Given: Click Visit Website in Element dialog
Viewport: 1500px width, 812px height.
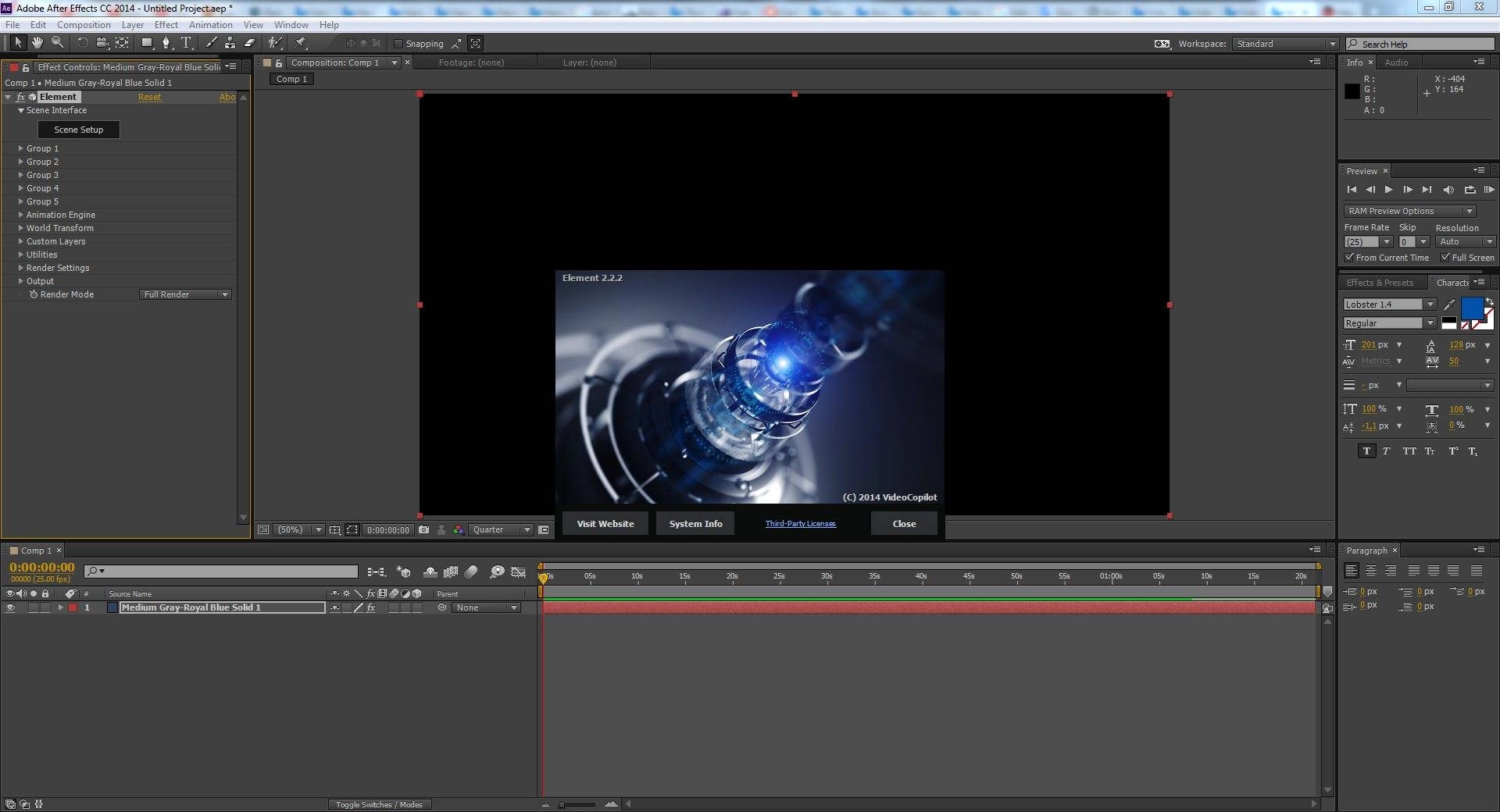Looking at the screenshot, I should [x=605, y=524].
